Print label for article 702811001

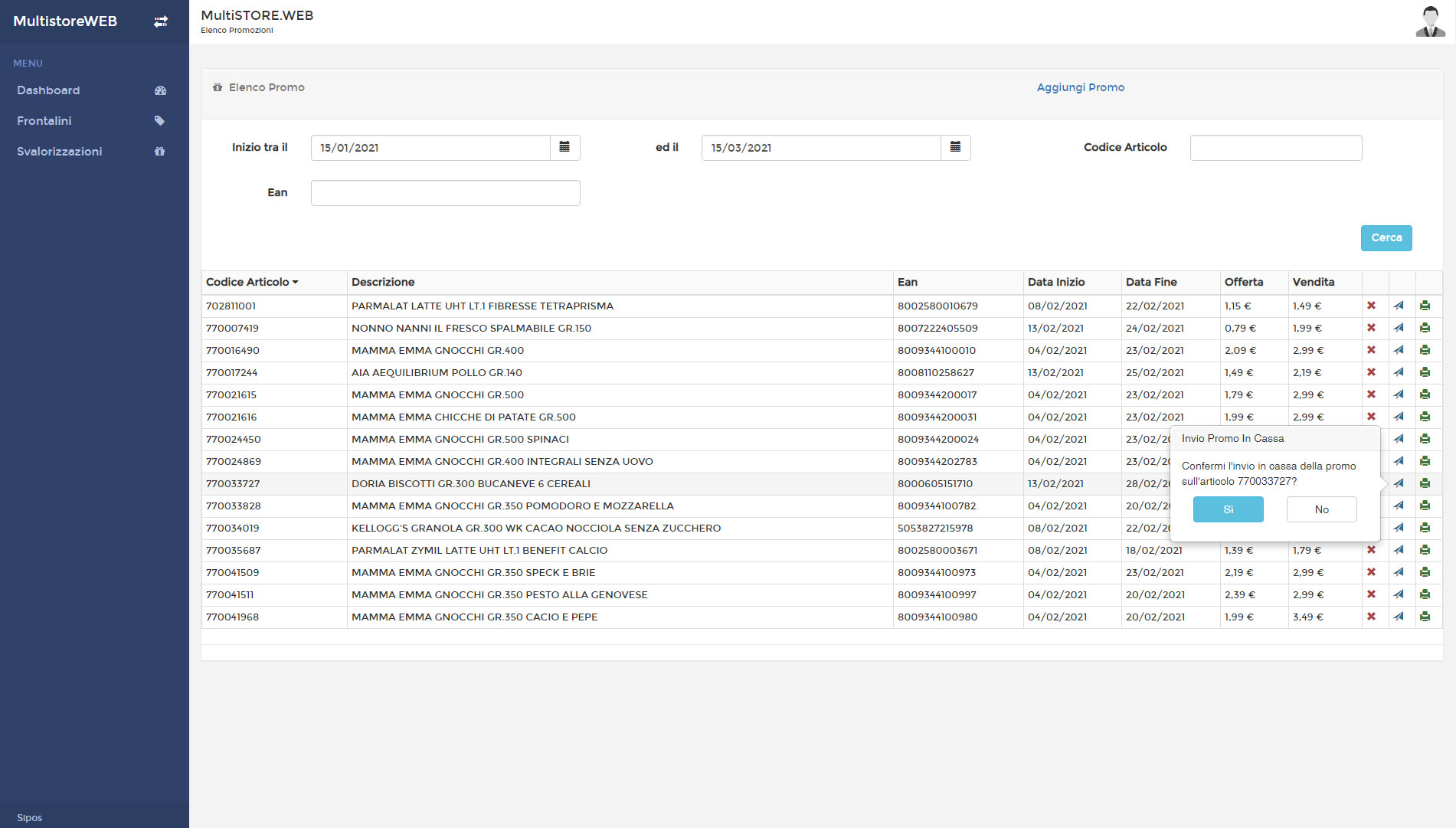coord(1425,306)
